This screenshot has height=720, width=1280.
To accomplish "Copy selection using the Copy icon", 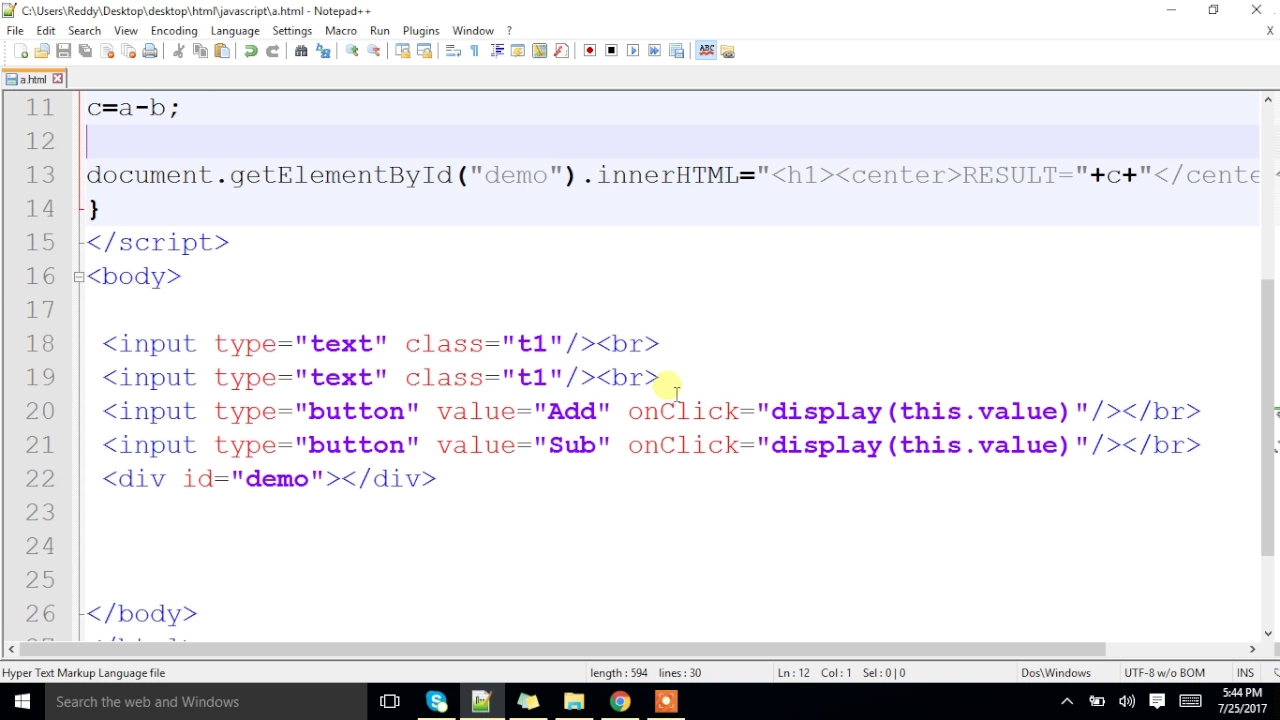I will pyautogui.click(x=200, y=51).
